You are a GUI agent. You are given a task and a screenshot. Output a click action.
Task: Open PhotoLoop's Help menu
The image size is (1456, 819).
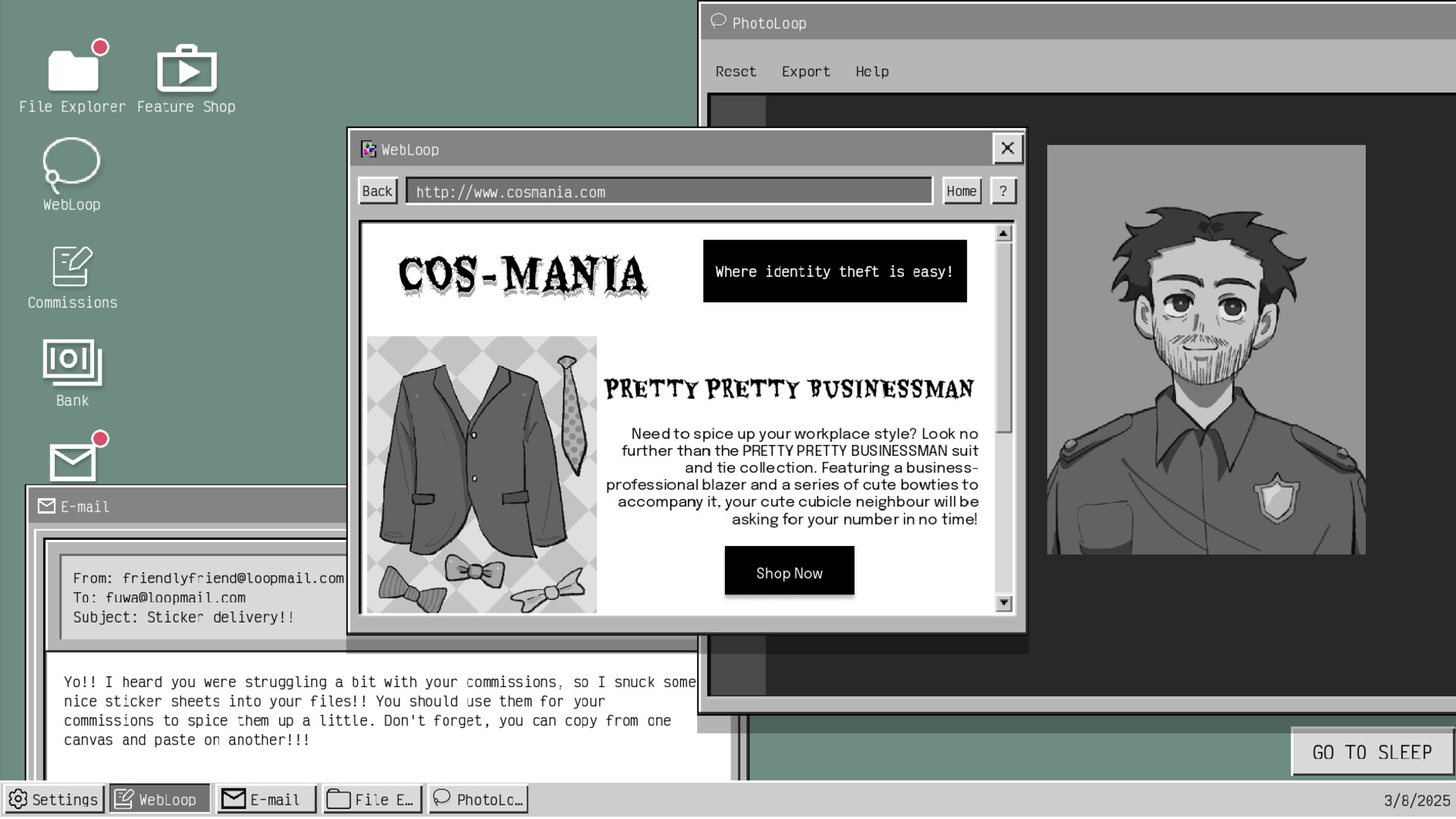coord(872,71)
